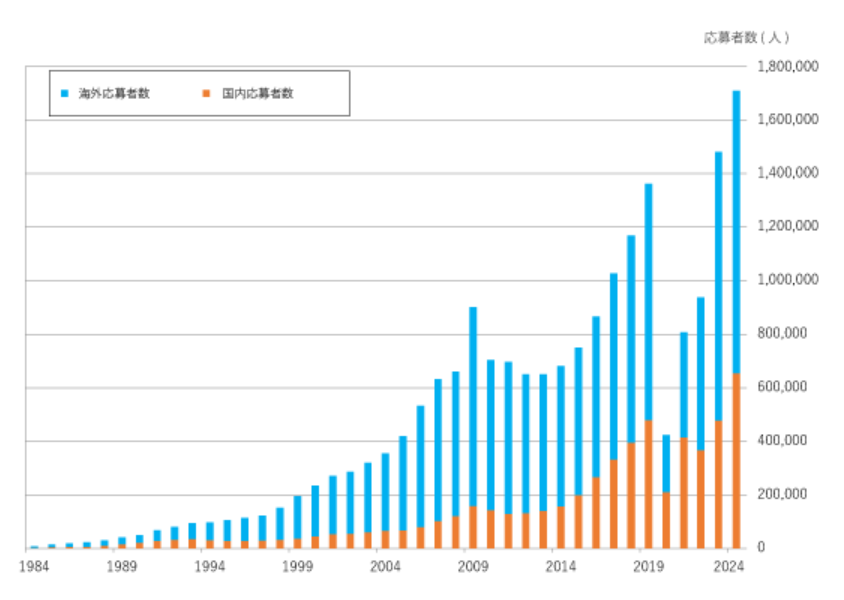Click the 0 label on the y-axis
Image resolution: width=844 pixels, height=600 pixels.
pyautogui.click(x=760, y=548)
